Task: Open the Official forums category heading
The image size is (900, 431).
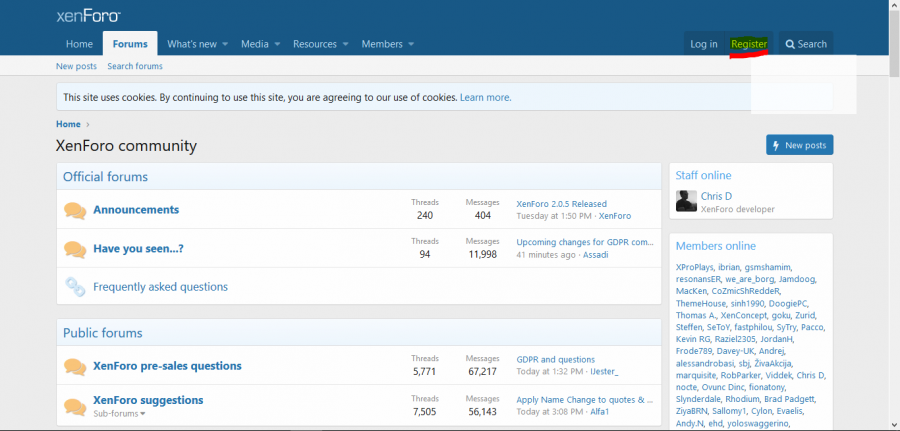Action: (x=106, y=177)
